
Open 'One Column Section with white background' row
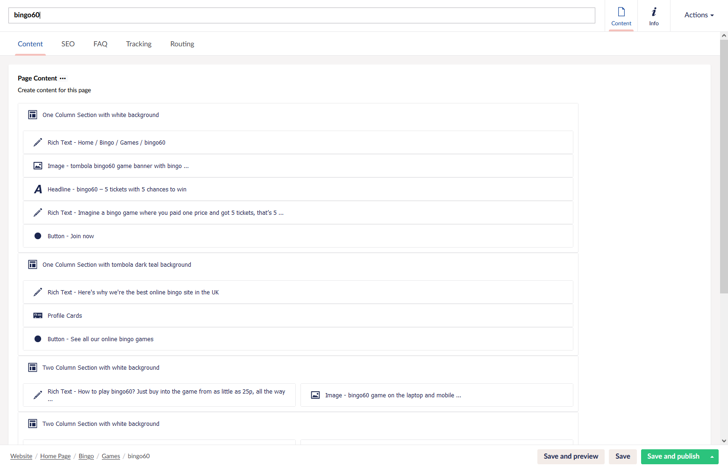point(298,115)
